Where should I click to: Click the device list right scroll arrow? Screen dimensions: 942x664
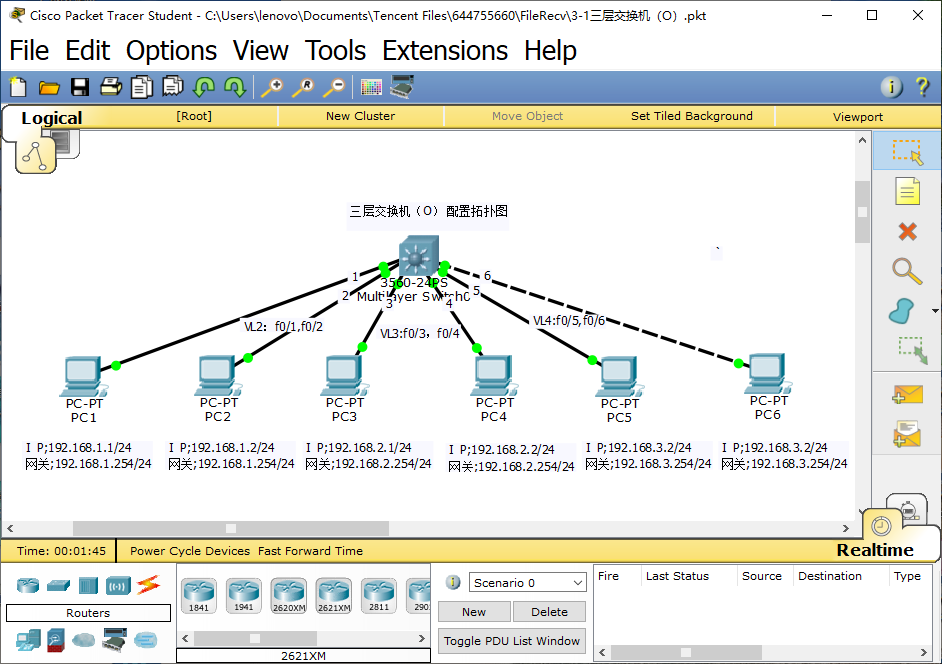click(422, 638)
